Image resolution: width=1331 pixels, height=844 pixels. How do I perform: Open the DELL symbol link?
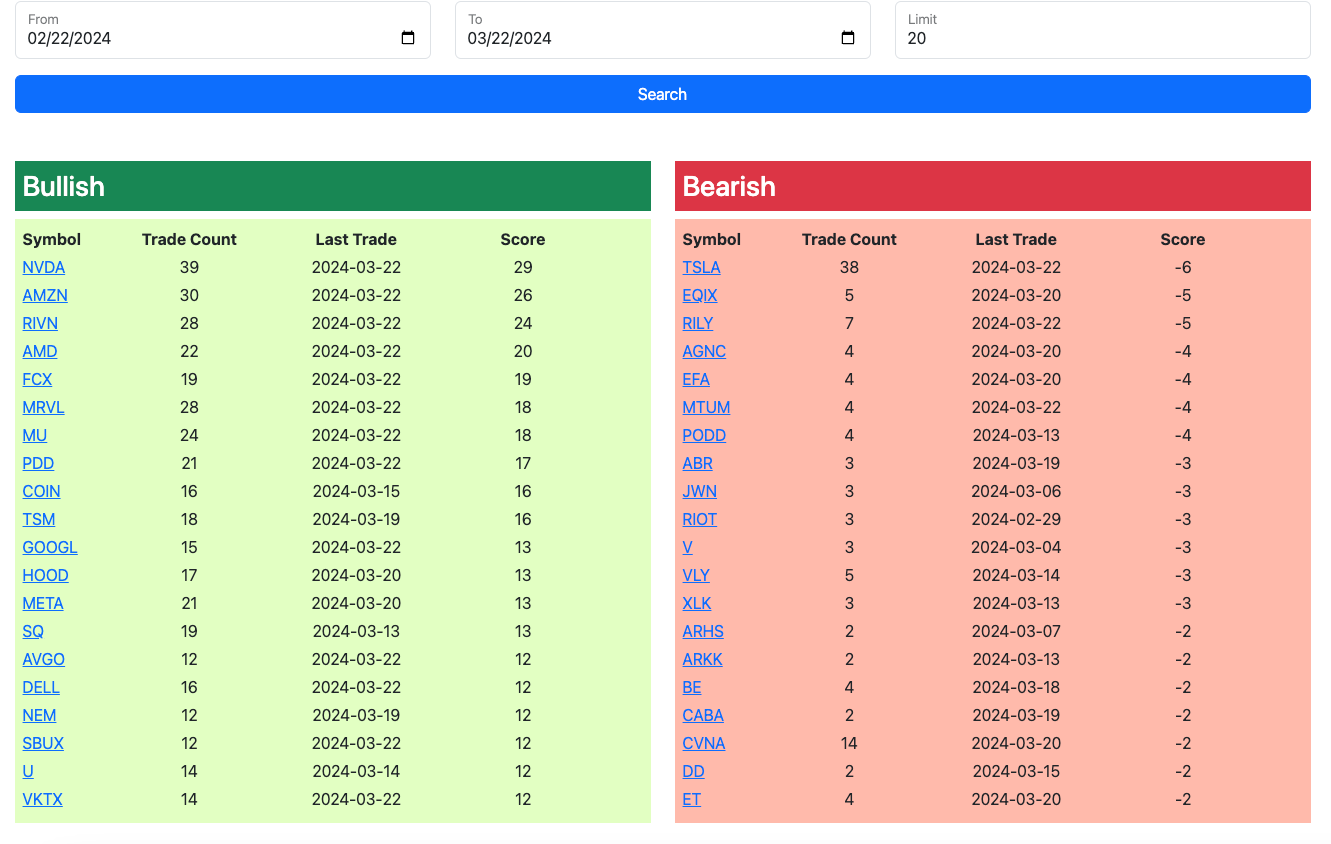[x=41, y=687]
